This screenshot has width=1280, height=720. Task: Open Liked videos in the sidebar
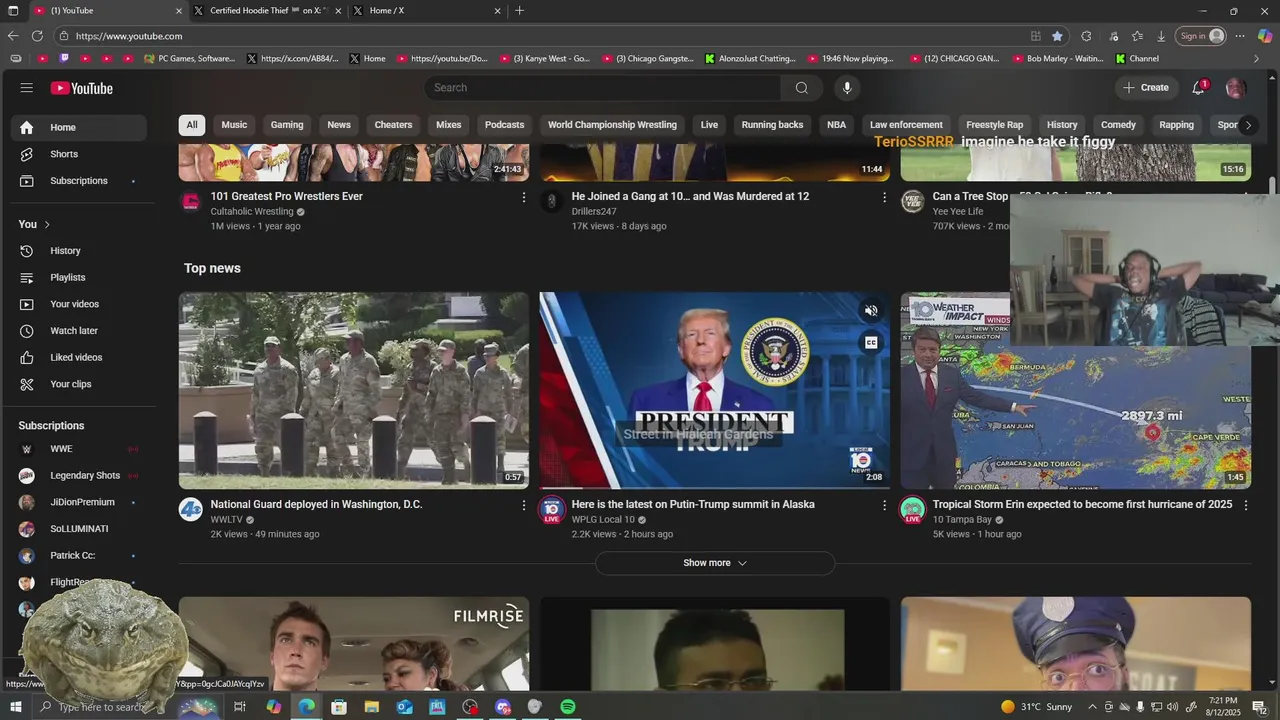tap(79, 357)
